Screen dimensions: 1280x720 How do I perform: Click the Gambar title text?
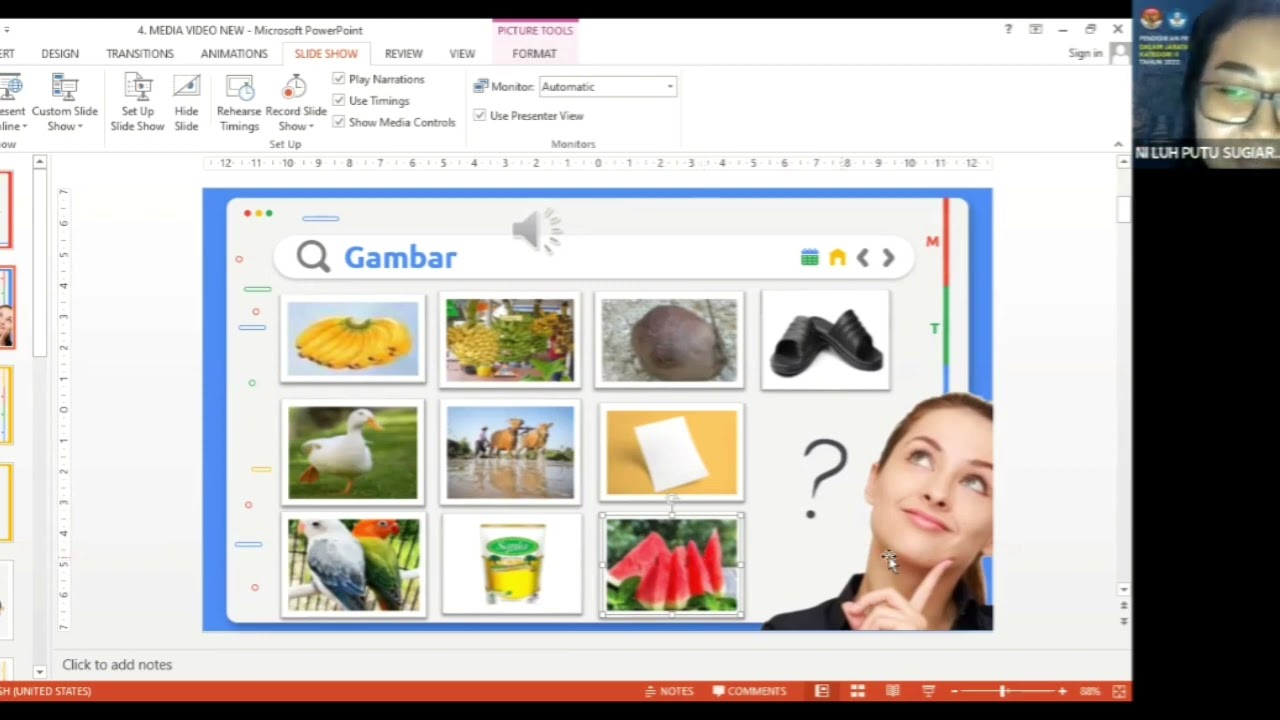(400, 258)
